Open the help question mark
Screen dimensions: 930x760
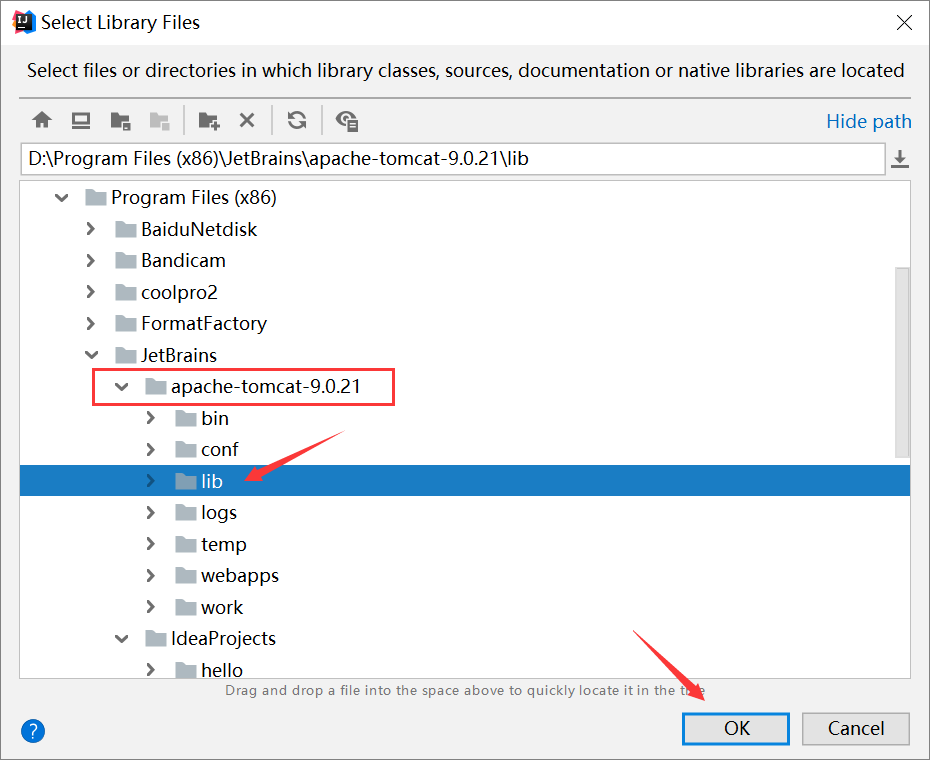pos(32,731)
